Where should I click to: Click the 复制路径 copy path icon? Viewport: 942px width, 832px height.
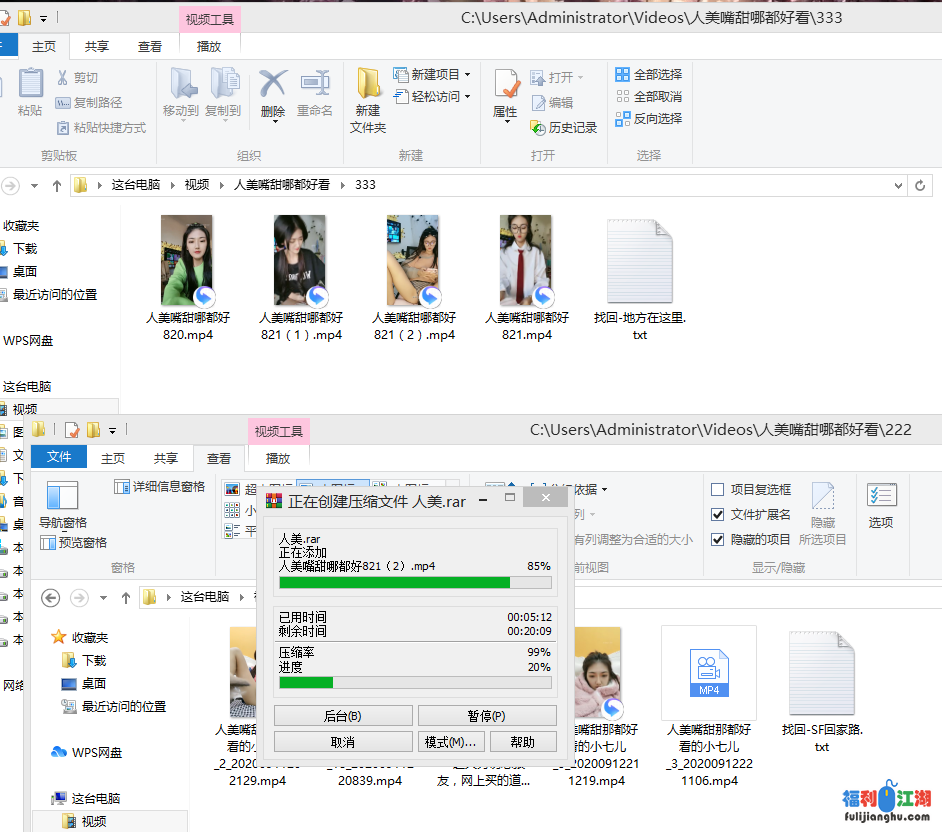pyautogui.click(x=63, y=102)
